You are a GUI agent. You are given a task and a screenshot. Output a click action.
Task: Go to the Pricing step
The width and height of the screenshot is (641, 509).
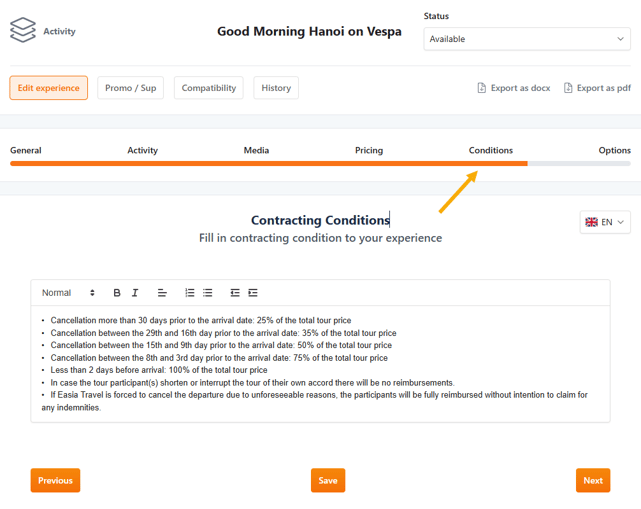369,150
